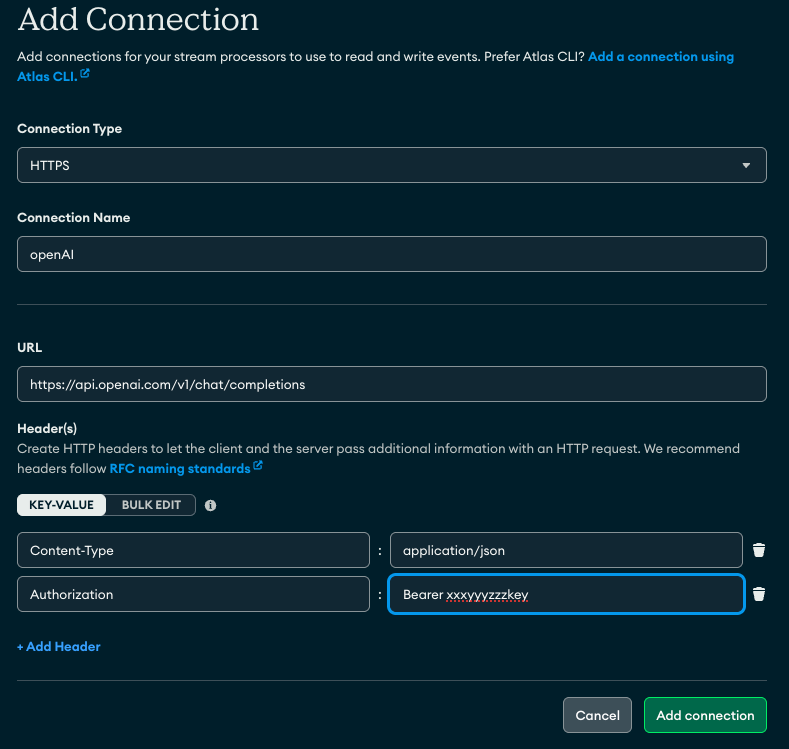
Task: Select the Content-Type header key field
Action: (x=193, y=550)
